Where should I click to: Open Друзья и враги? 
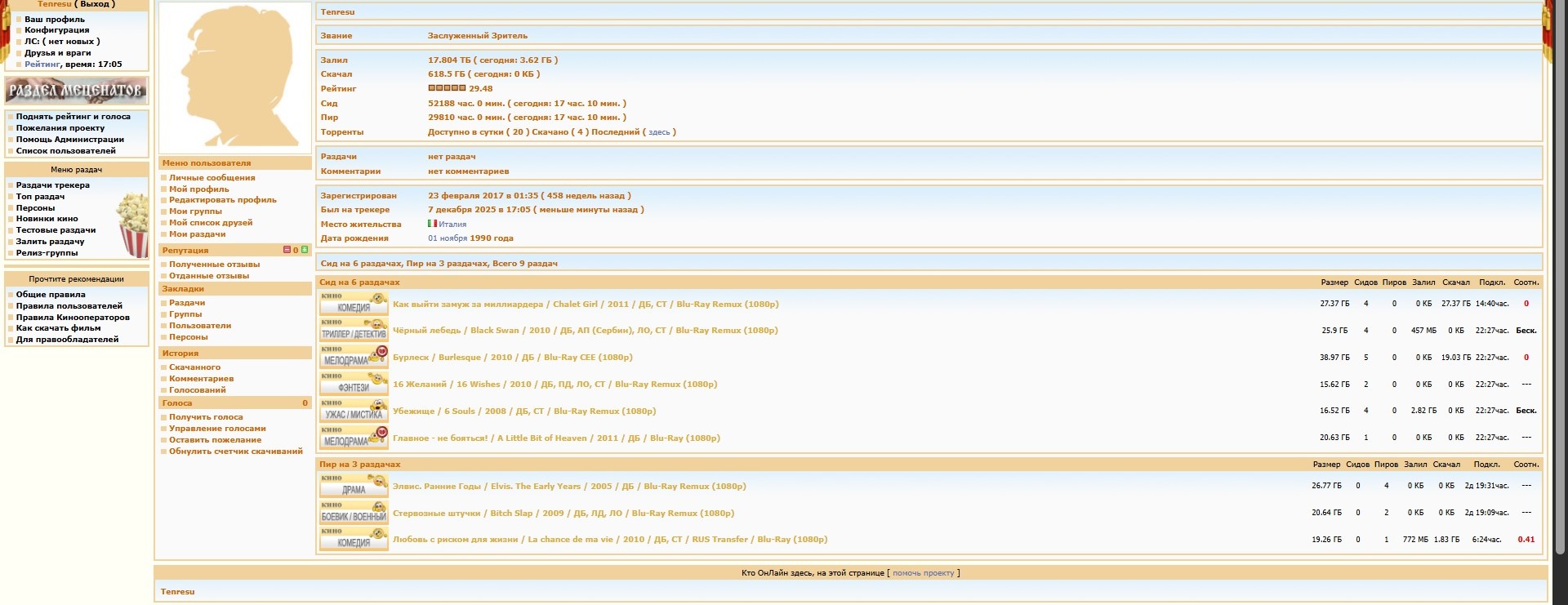[58, 53]
